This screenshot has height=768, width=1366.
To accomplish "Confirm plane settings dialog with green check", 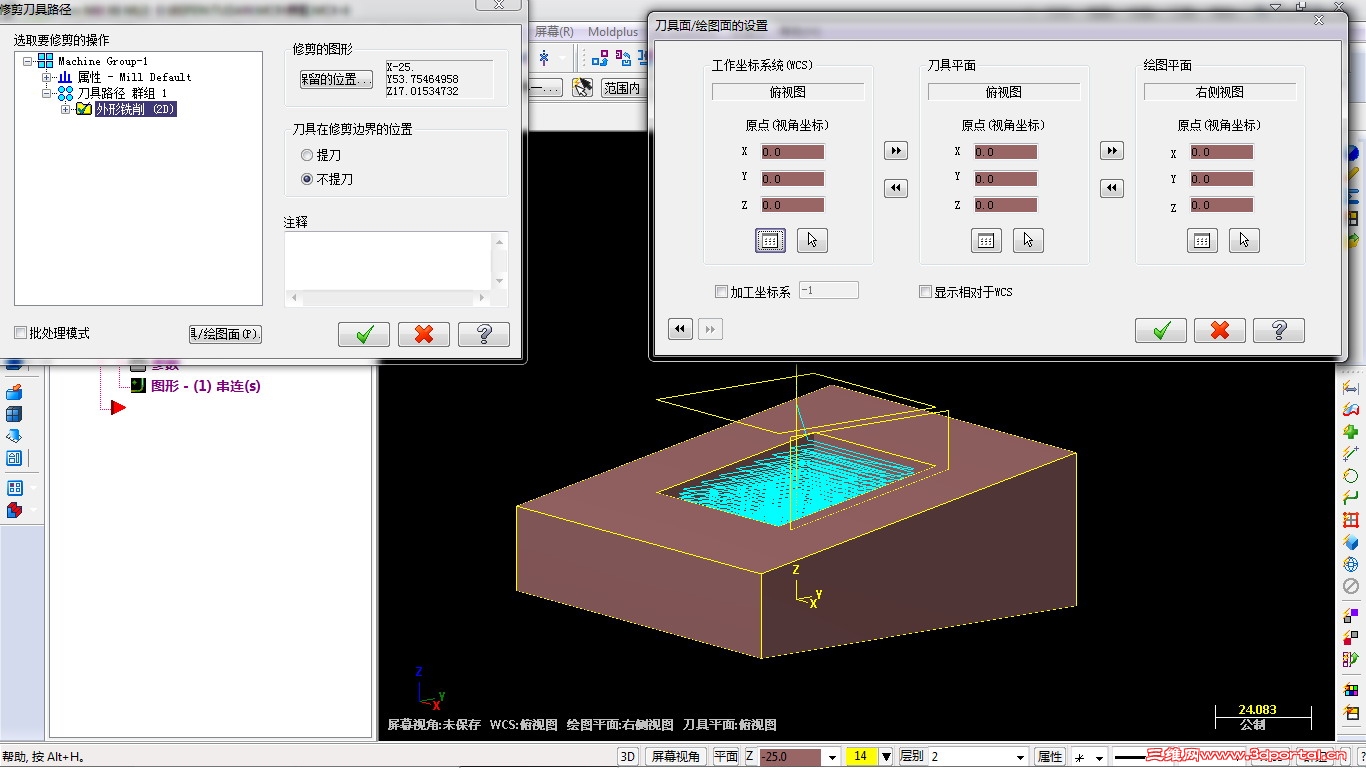I will 1161,330.
